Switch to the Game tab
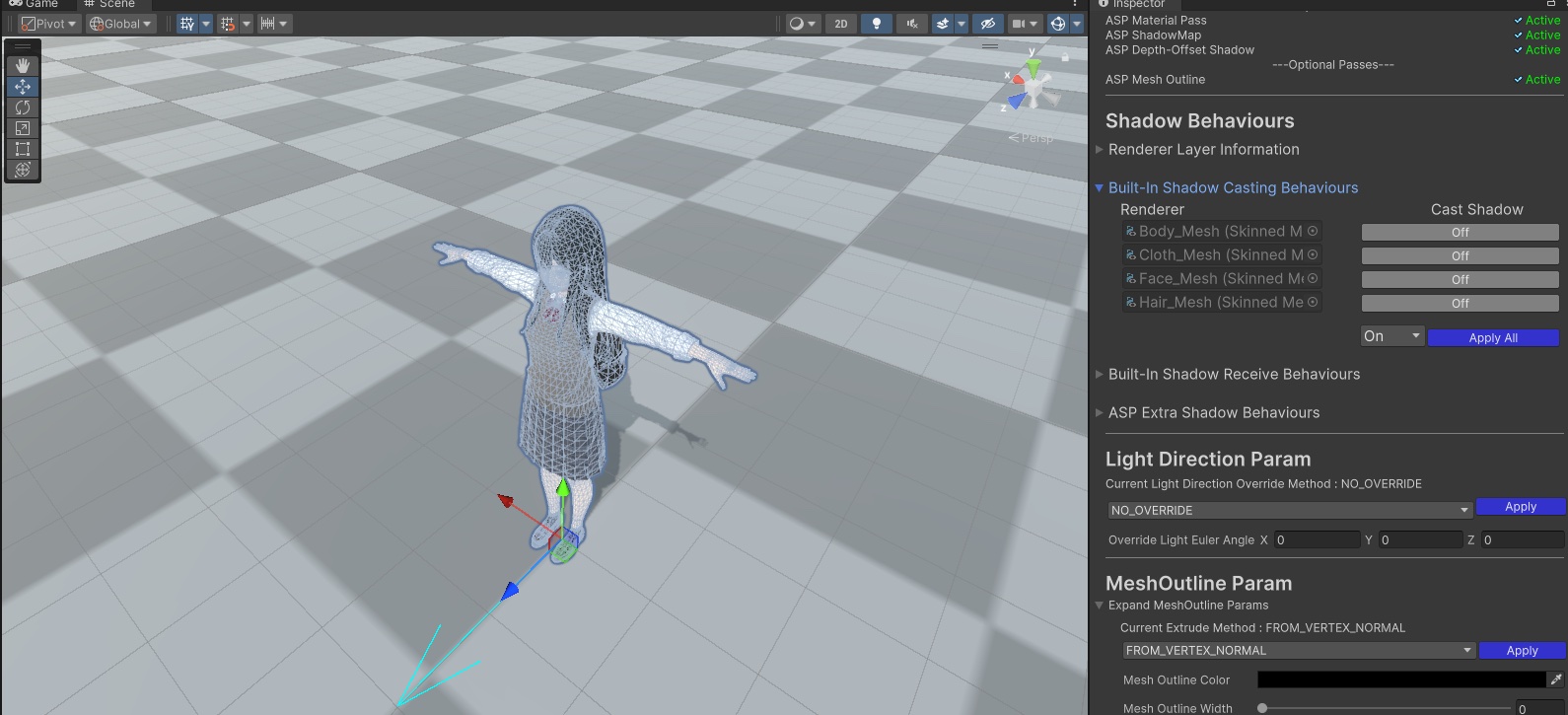 click(34, 4)
